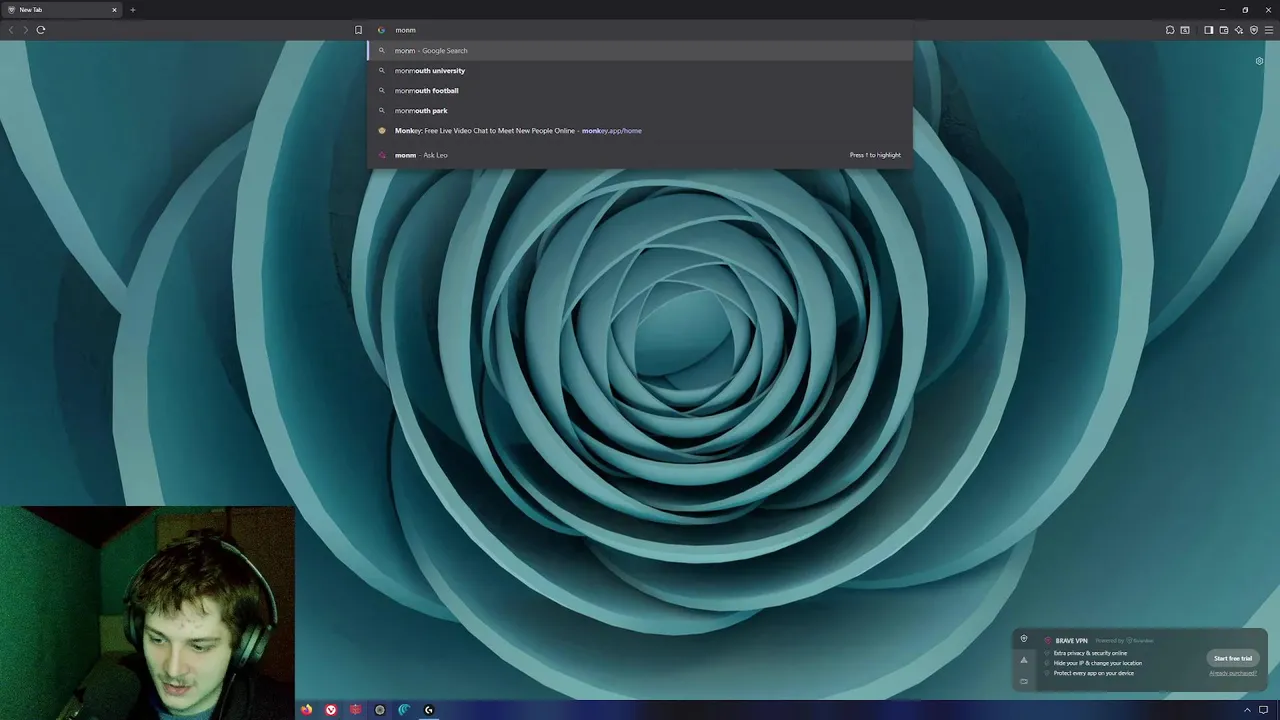The image size is (1280, 720).
Task: Open the Brave VPN shield toolbar icon
Action: [1253, 30]
